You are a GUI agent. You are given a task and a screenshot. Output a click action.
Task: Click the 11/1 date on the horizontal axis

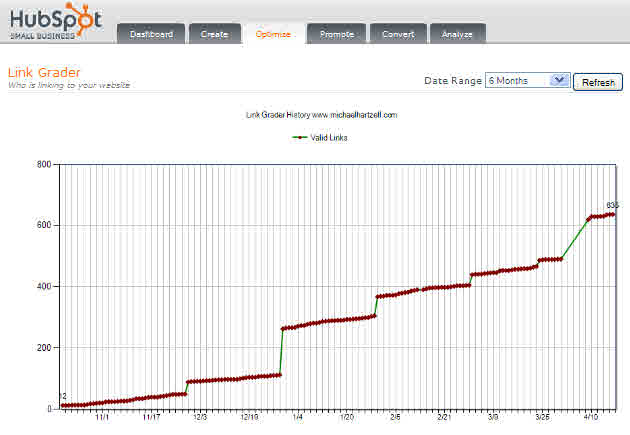102,418
